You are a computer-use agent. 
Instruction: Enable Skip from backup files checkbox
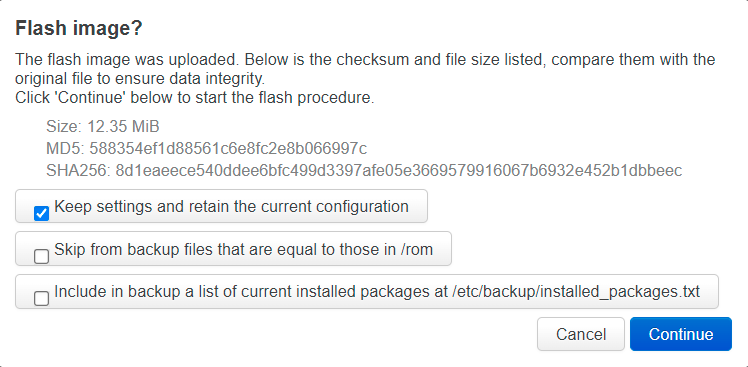42,256
